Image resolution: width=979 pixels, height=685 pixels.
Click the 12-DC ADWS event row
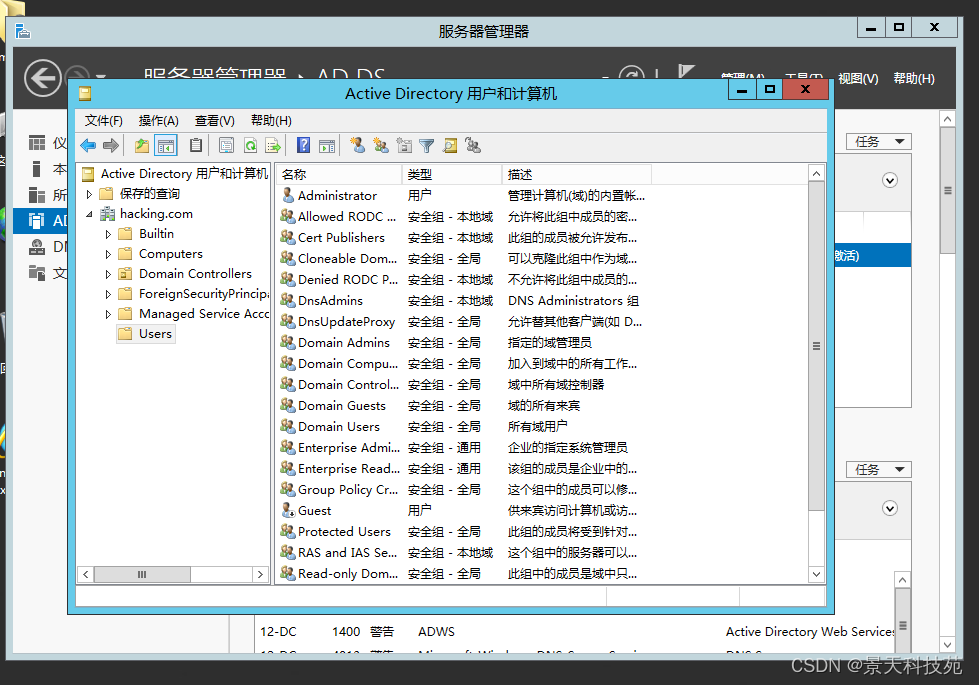click(574, 632)
